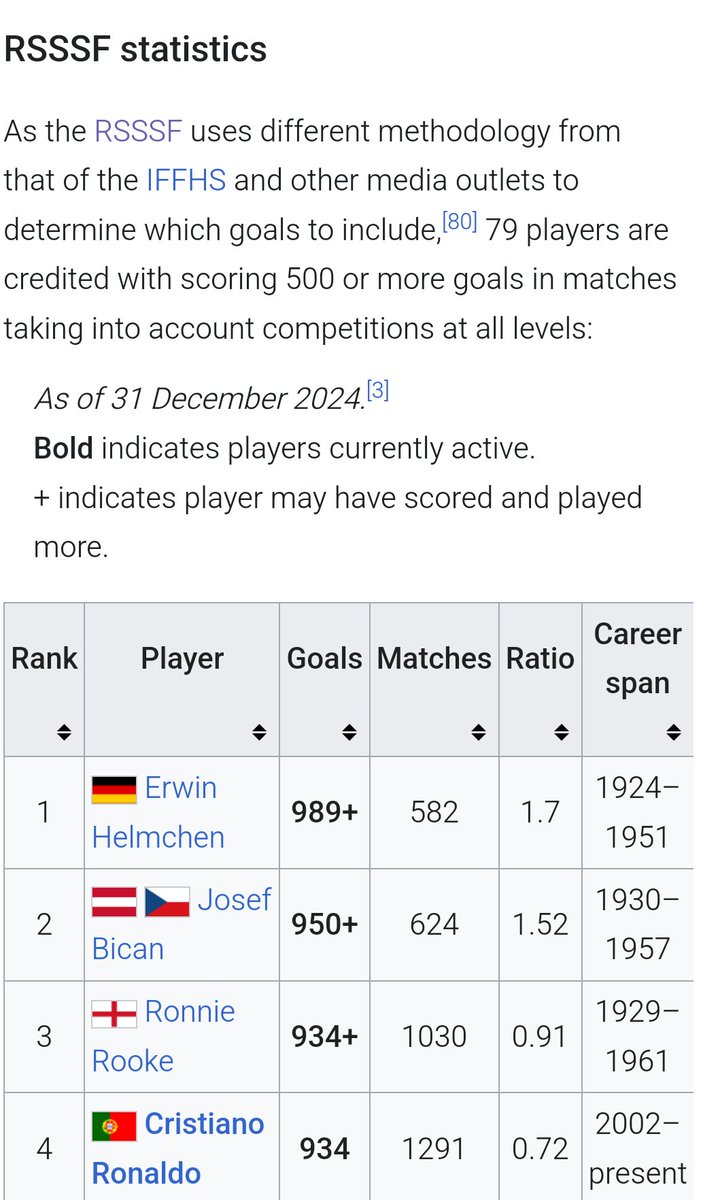Open Ronnie Rooke player page
Viewport: 701px width, 1200px height.
164,1036
